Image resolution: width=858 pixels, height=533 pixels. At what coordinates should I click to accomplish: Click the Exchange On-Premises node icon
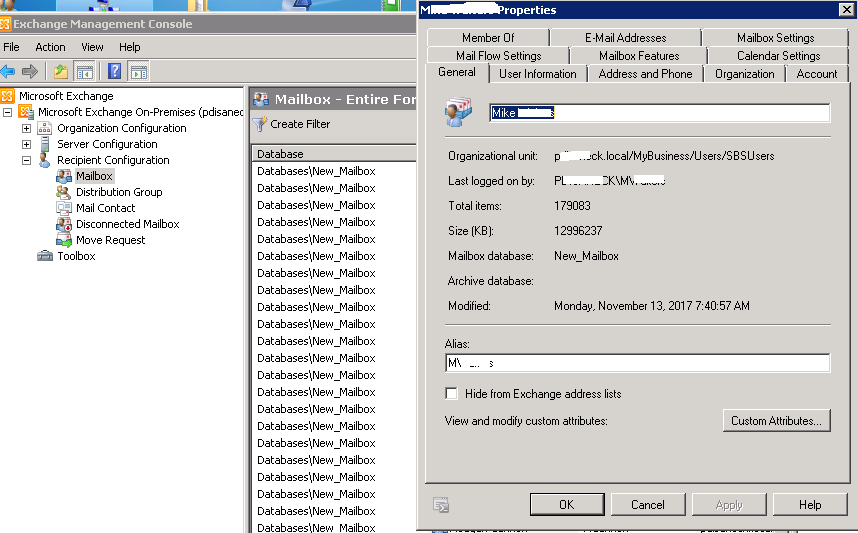[26, 112]
